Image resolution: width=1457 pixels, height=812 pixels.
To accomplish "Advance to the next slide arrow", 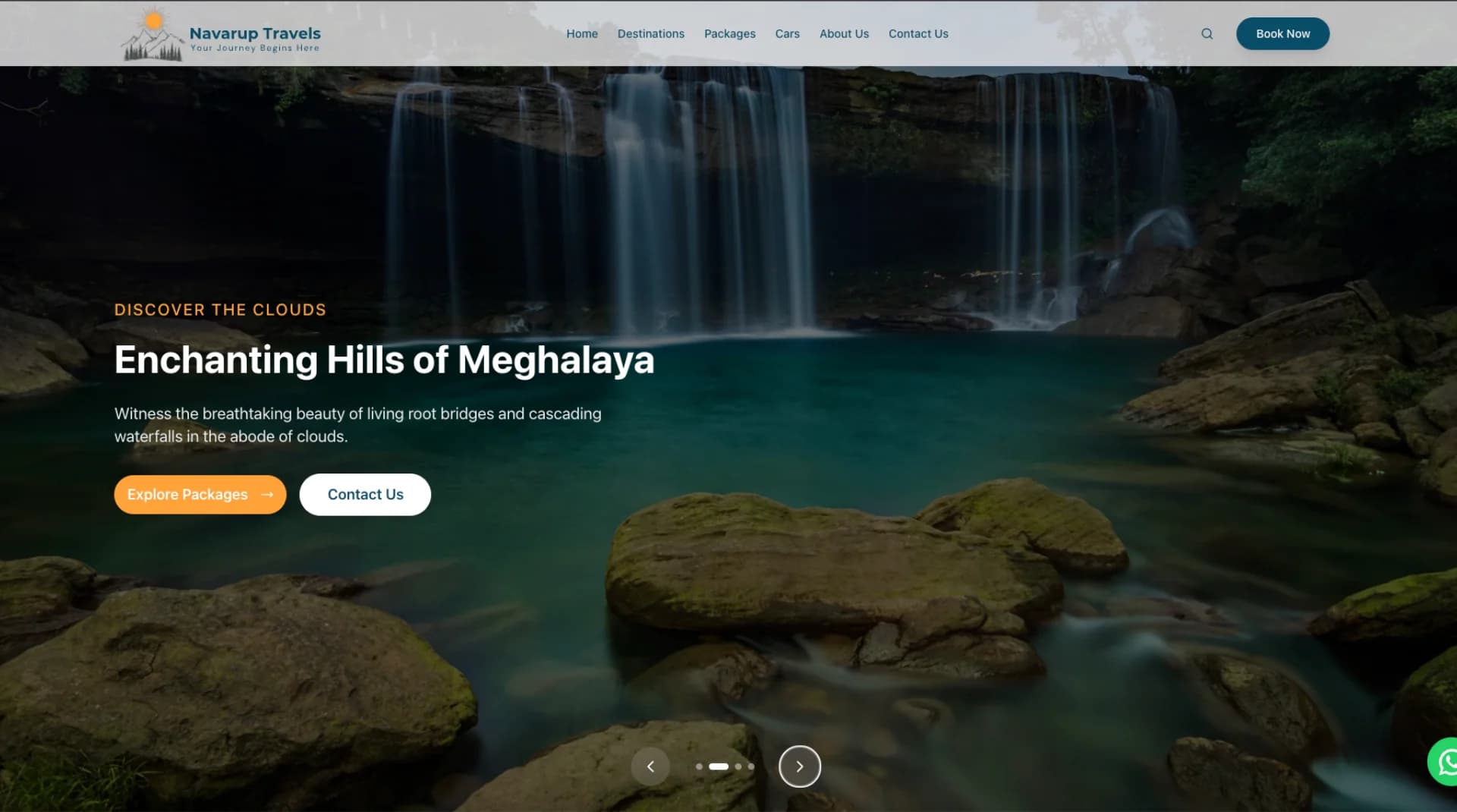I will (799, 766).
